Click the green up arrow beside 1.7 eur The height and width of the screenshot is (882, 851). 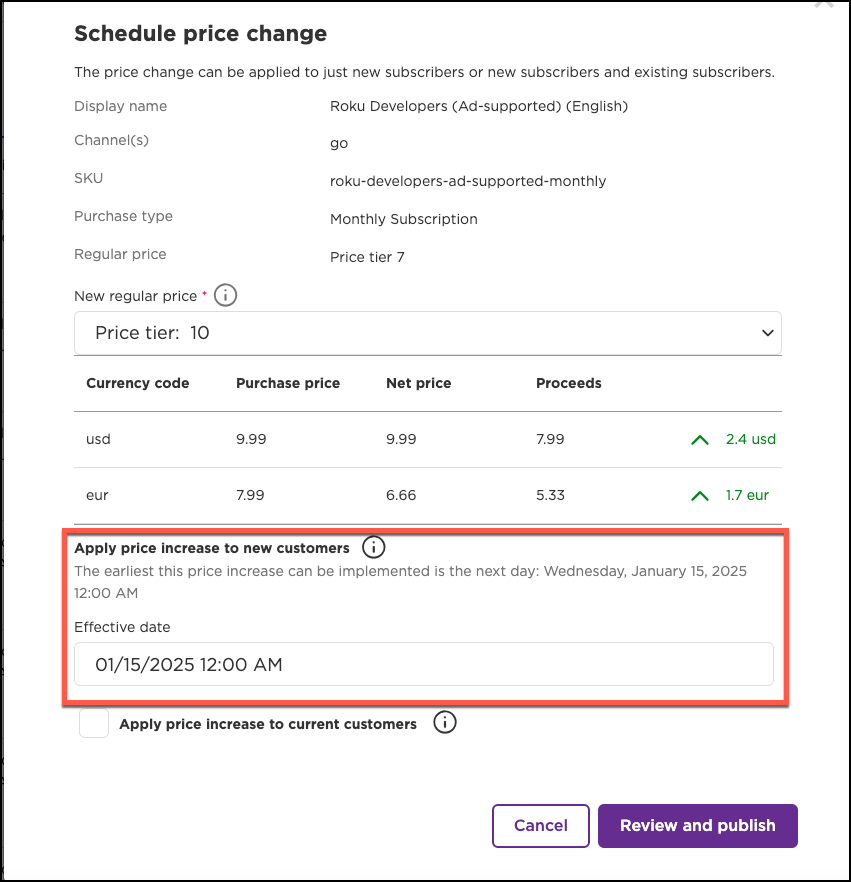tap(700, 495)
